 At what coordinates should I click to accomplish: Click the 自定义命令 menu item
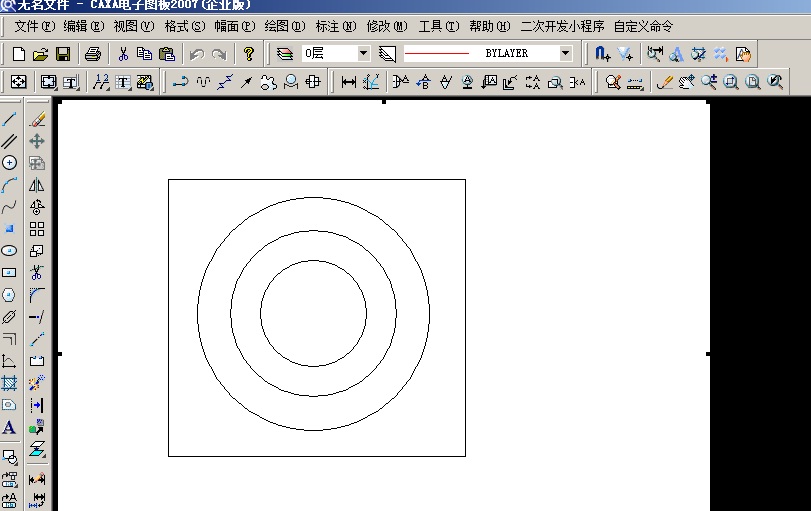coord(643,26)
